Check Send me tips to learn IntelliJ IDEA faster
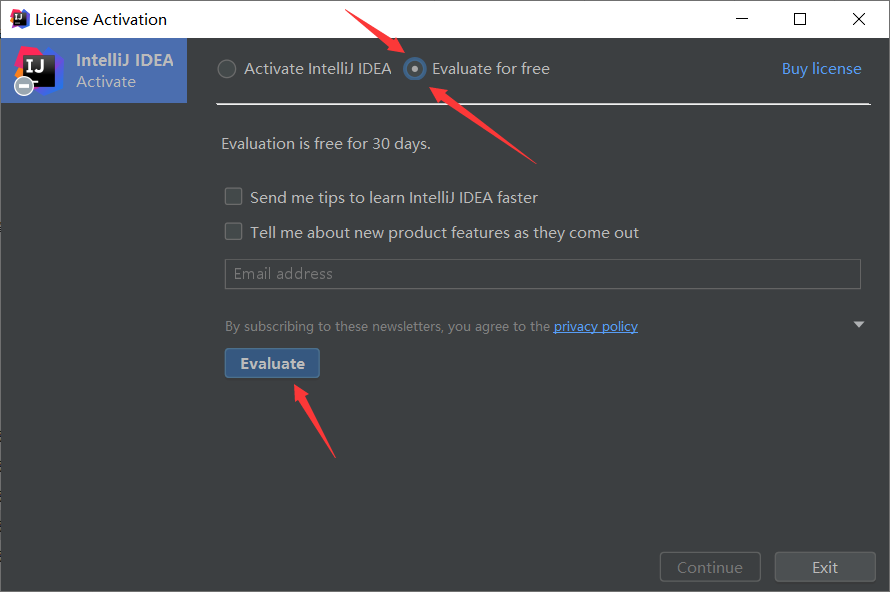 [x=233, y=196]
